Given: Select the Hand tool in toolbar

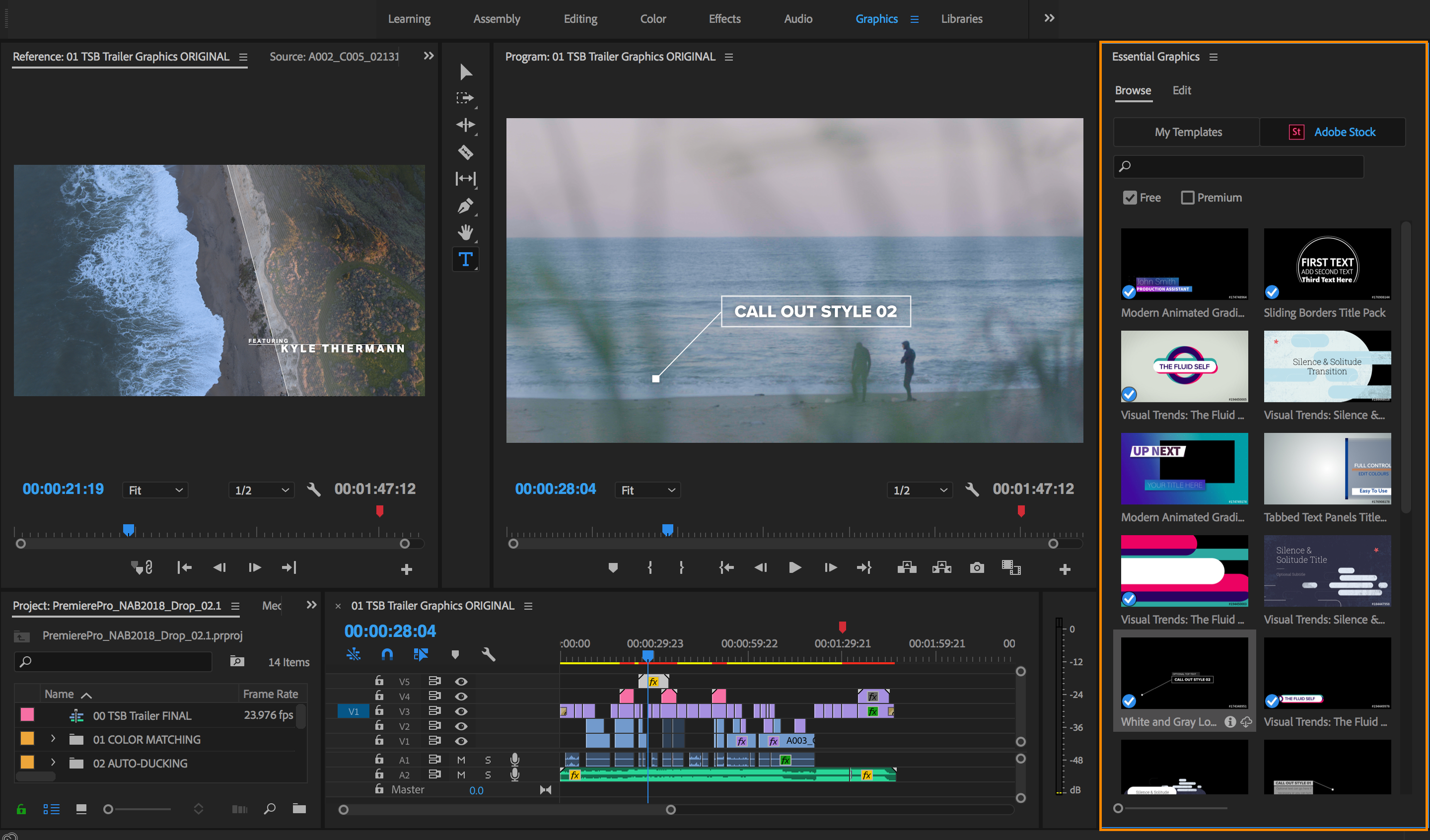Looking at the screenshot, I should (x=467, y=232).
